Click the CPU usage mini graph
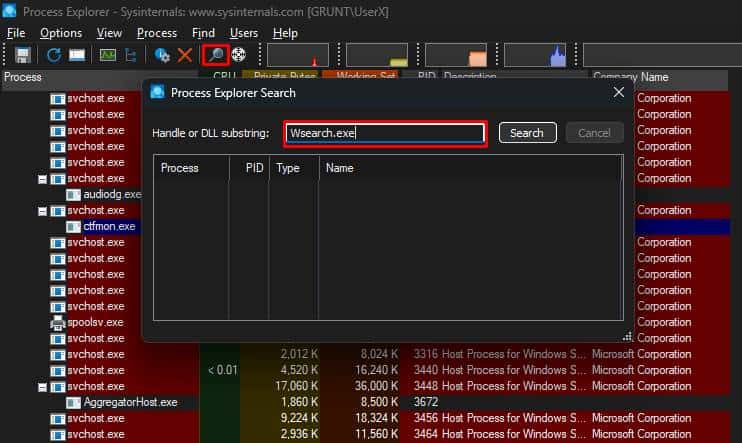The height and width of the screenshot is (443, 742). (x=298, y=55)
